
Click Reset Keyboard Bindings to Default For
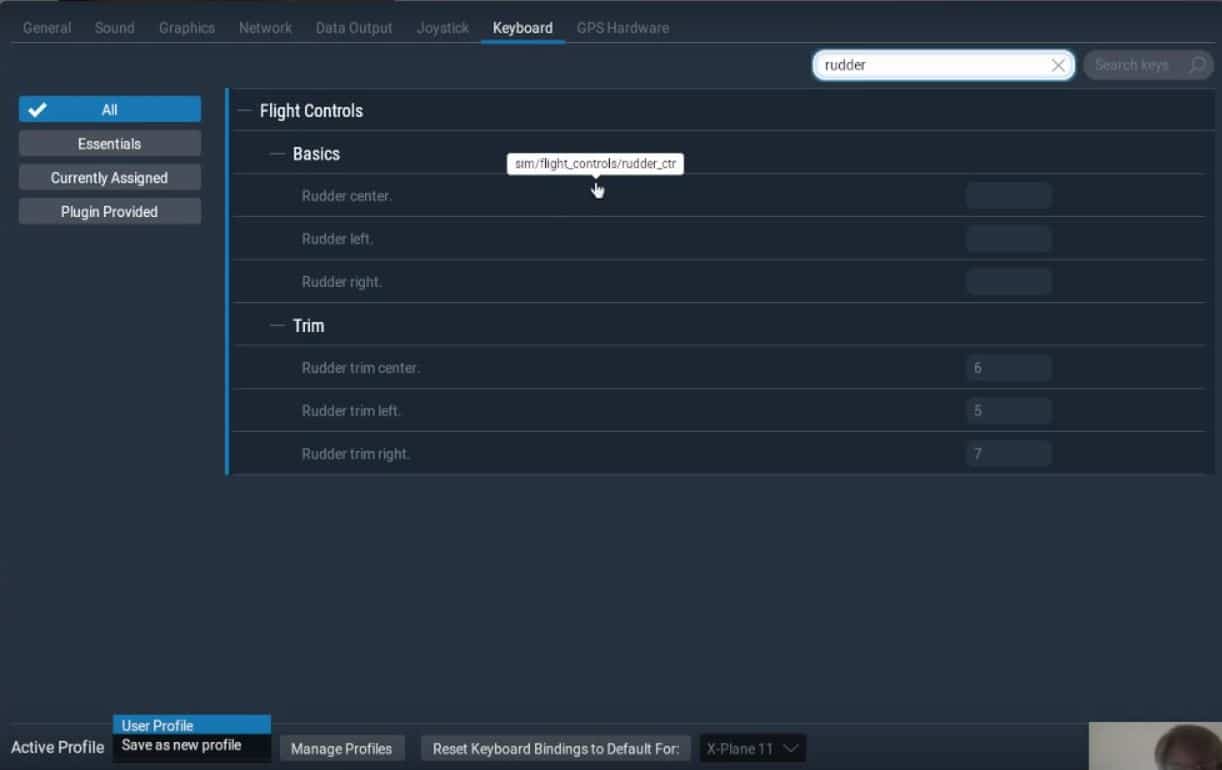coord(555,749)
